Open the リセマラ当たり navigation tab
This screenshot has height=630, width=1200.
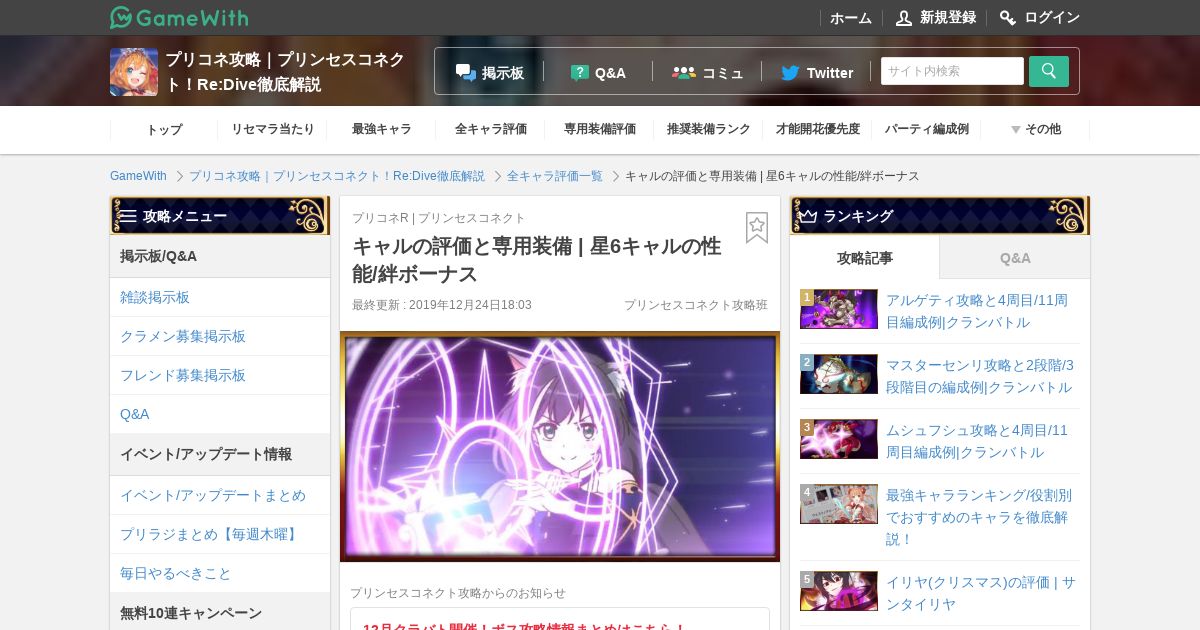(x=272, y=129)
